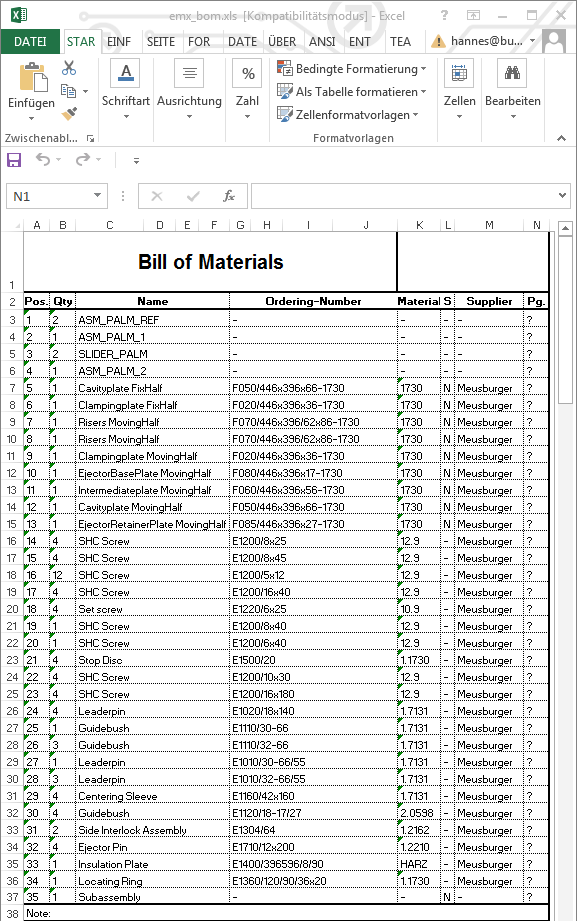Expand the Redo history dropdown arrow
Viewport: 577px width, 921px height.
click(99, 160)
